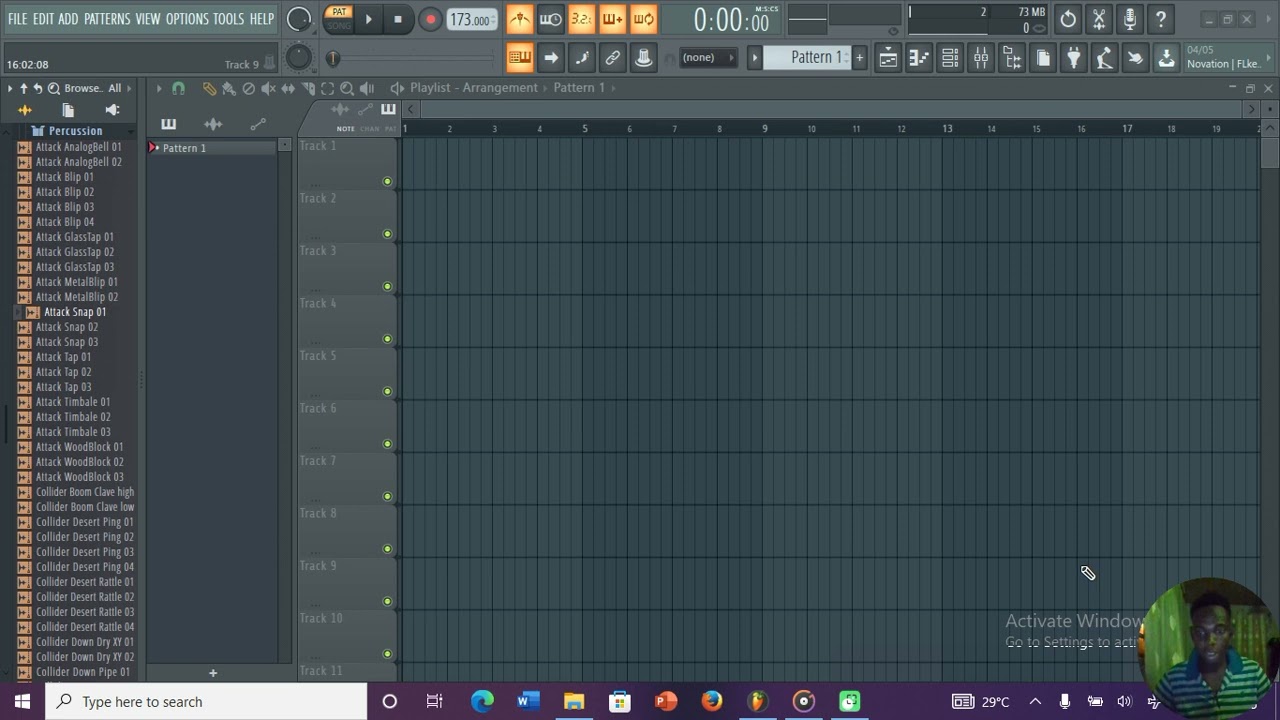The width and height of the screenshot is (1280, 720).
Task: Select the Mute tool in playlist
Action: tap(269, 88)
